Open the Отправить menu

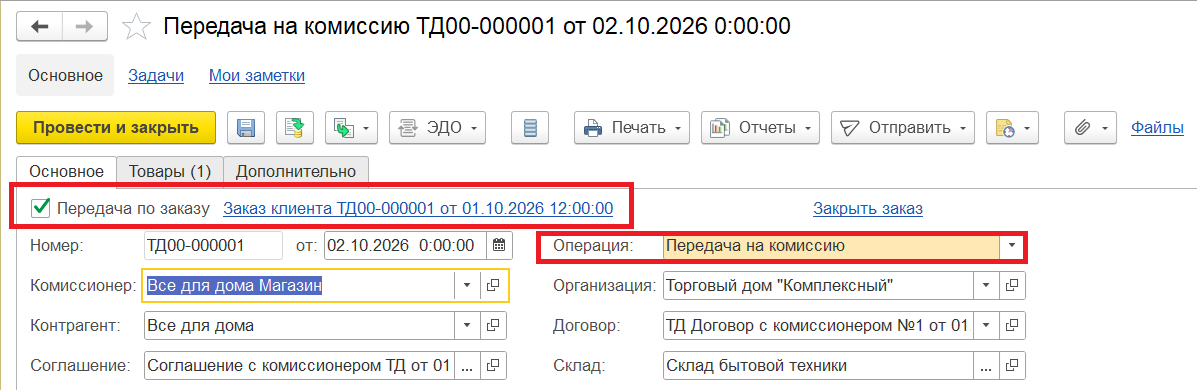pyautogui.click(x=903, y=128)
